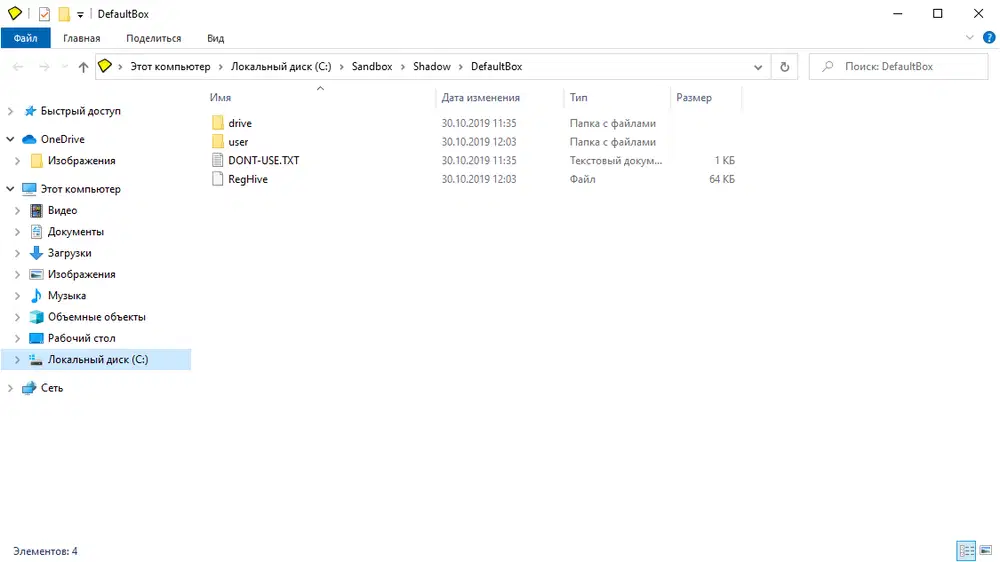This screenshot has height=562, width=1000.
Task: Open Видео in the navigation pane
Action: tap(62, 211)
